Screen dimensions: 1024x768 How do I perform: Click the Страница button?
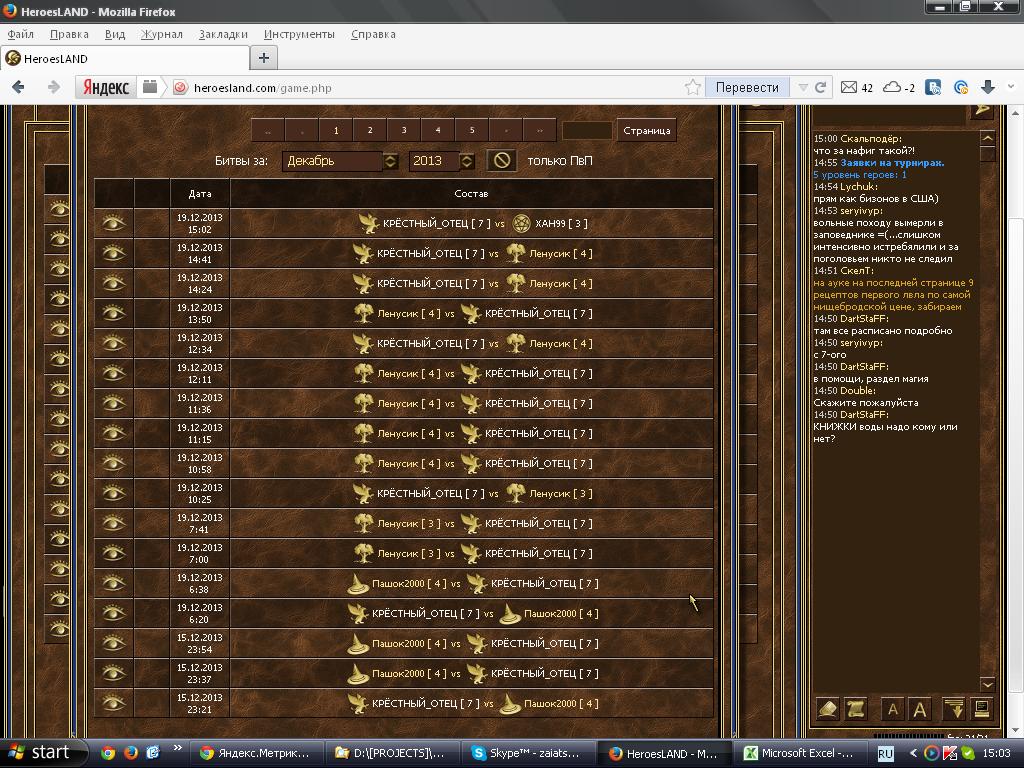(x=646, y=130)
